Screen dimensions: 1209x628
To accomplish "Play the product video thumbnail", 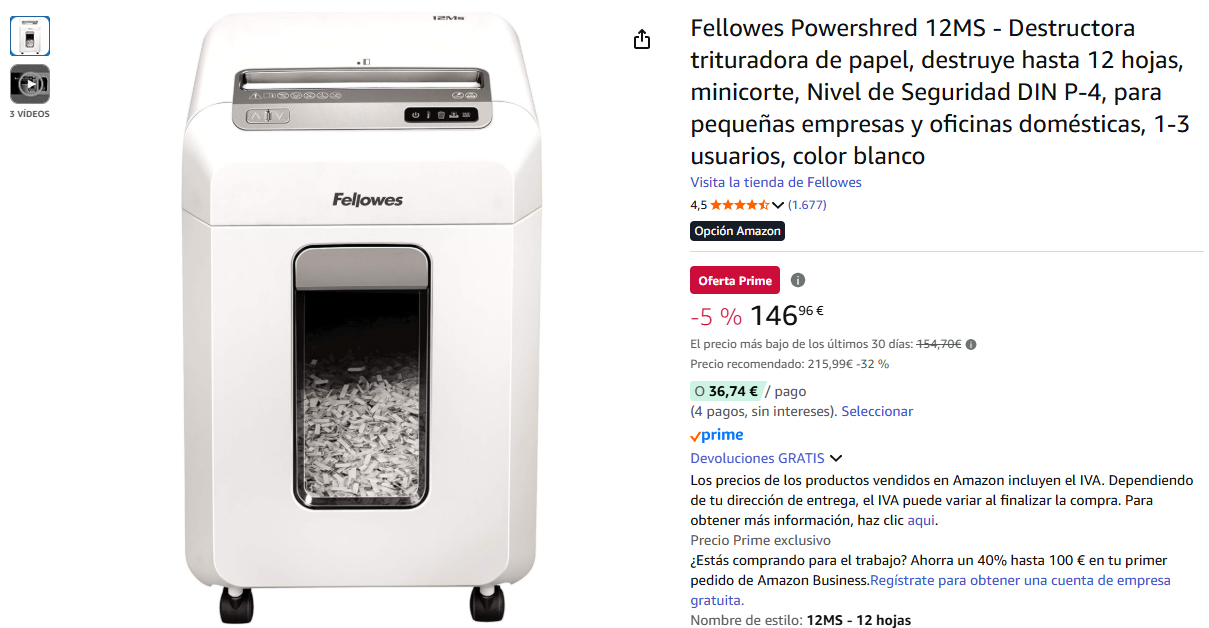I will [x=30, y=84].
